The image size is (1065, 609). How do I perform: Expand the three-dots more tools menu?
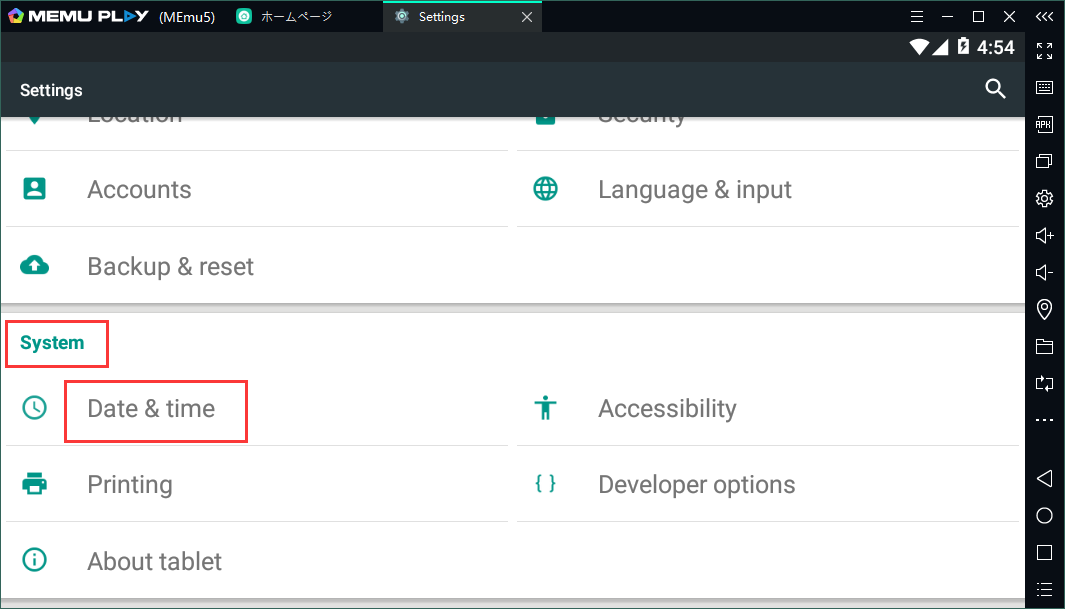pos(1044,420)
